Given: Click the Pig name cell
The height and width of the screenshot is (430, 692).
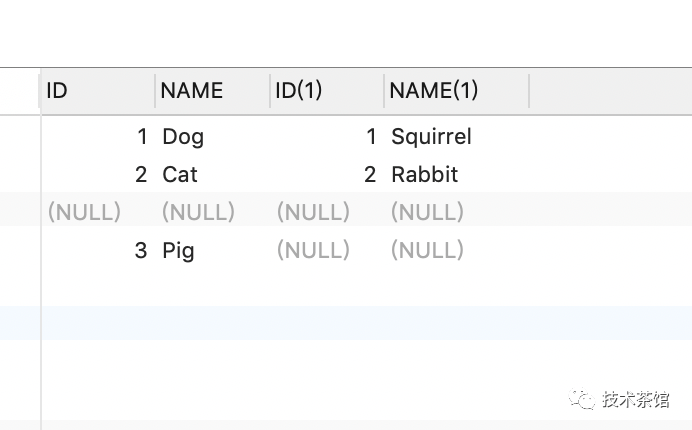Looking at the screenshot, I should click(178, 251).
